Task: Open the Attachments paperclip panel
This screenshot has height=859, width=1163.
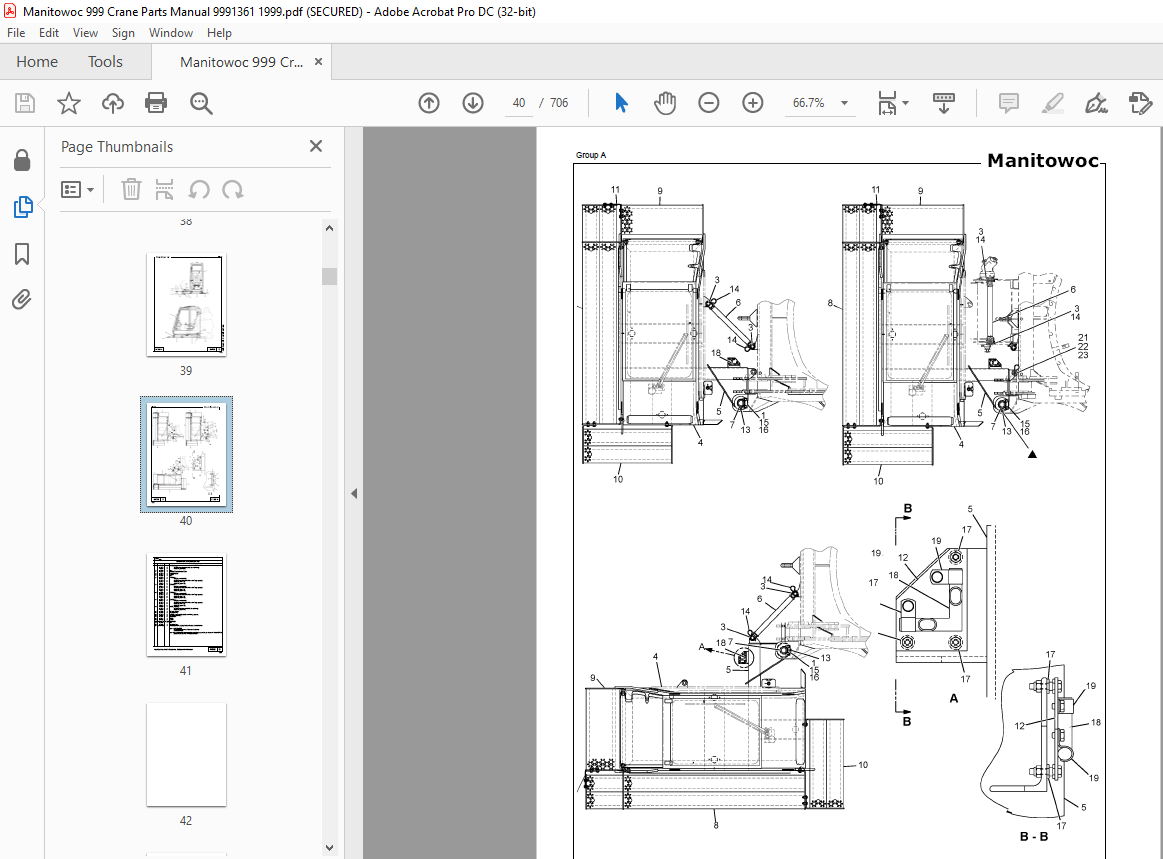Action: (x=22, y=300)
